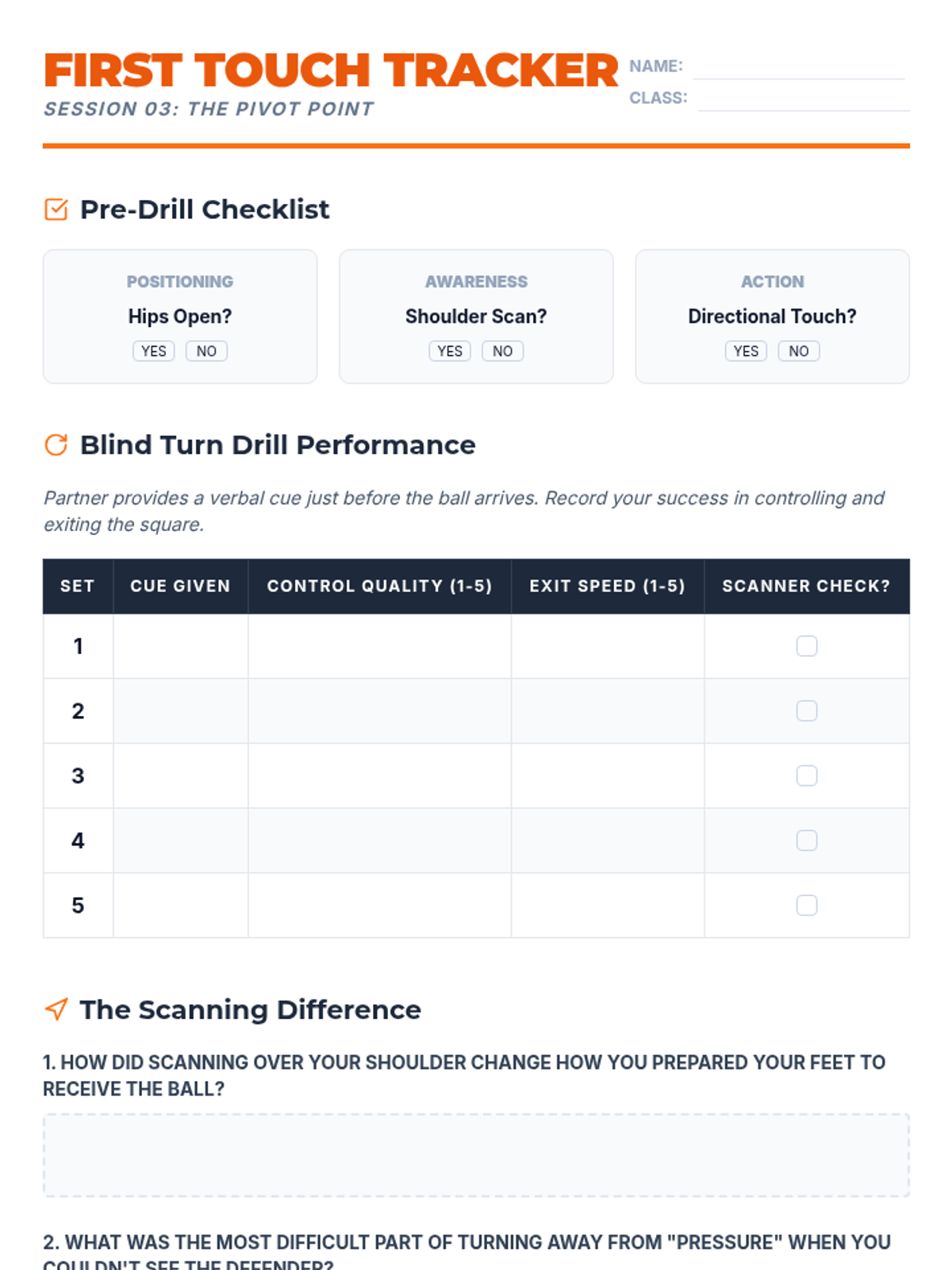Choose NO under Shoulder Scan

(502, 351)
